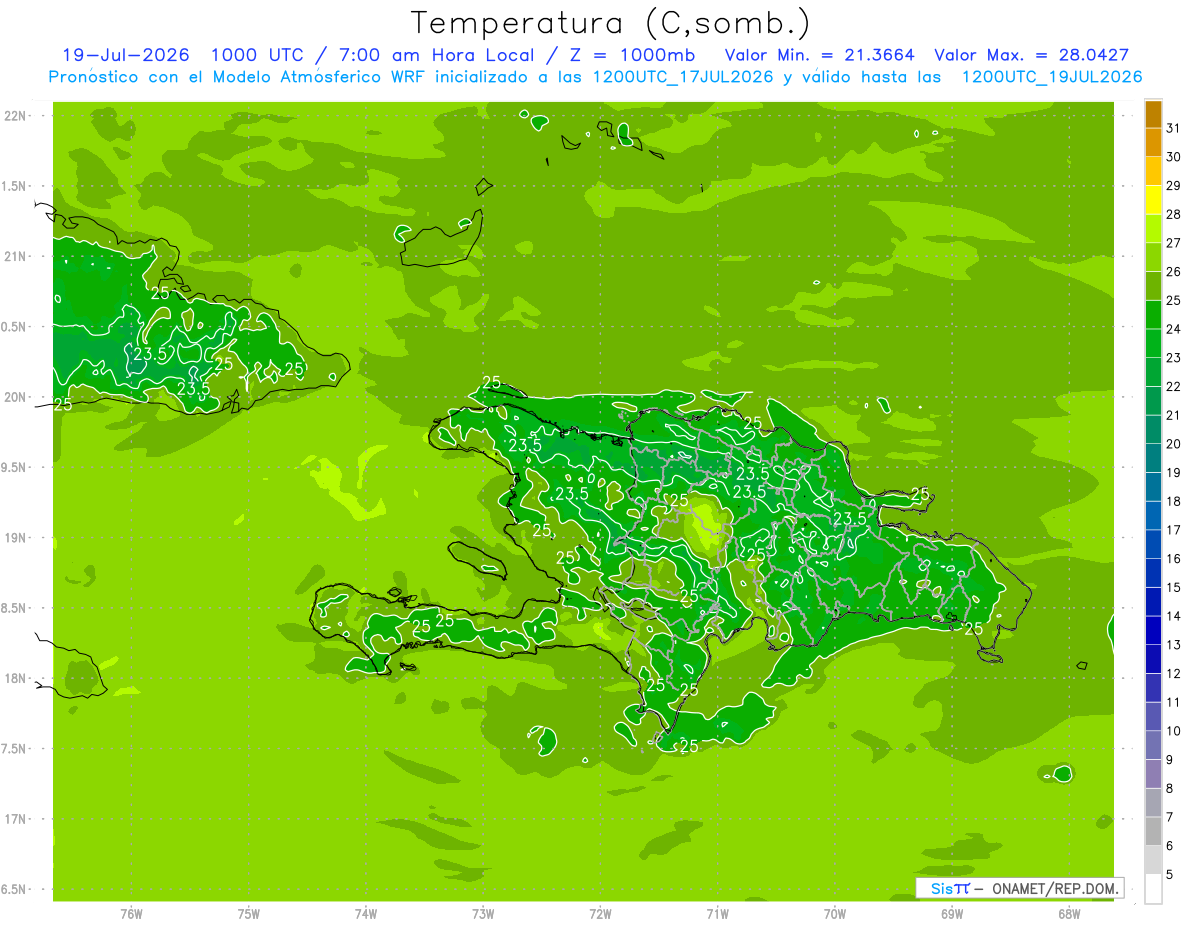Screen dimensions: 1200x927
Task: Click the "74W" longitude axis label
Action: tap(366, 914)
